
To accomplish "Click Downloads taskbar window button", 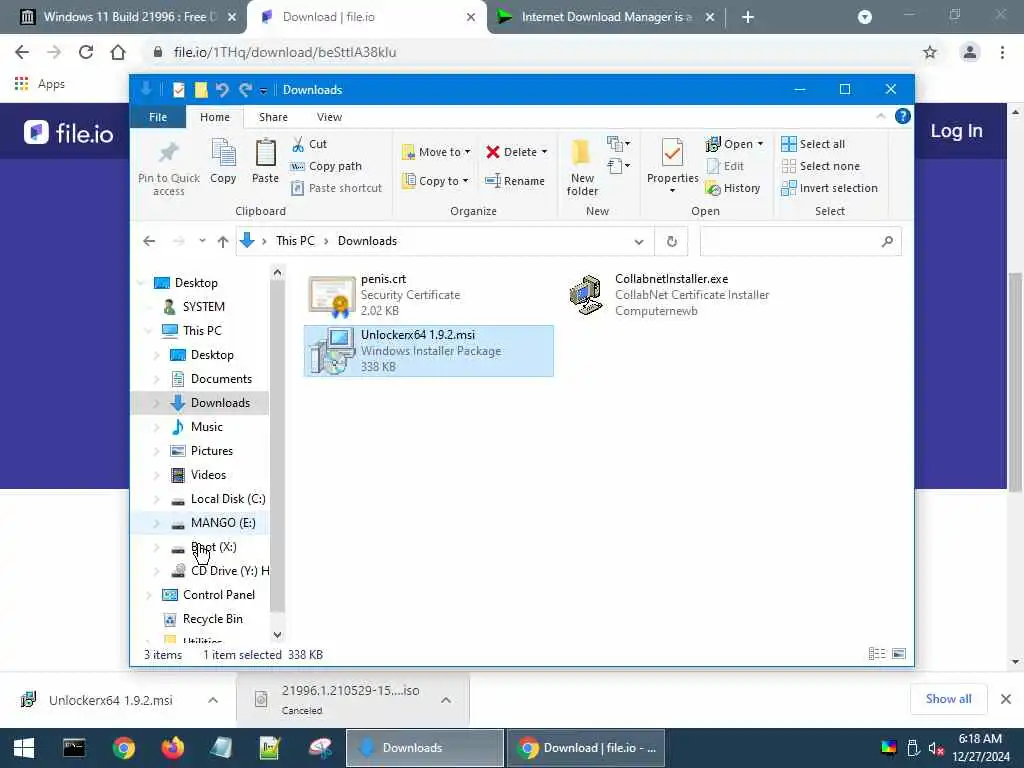I will pos(424,748).
